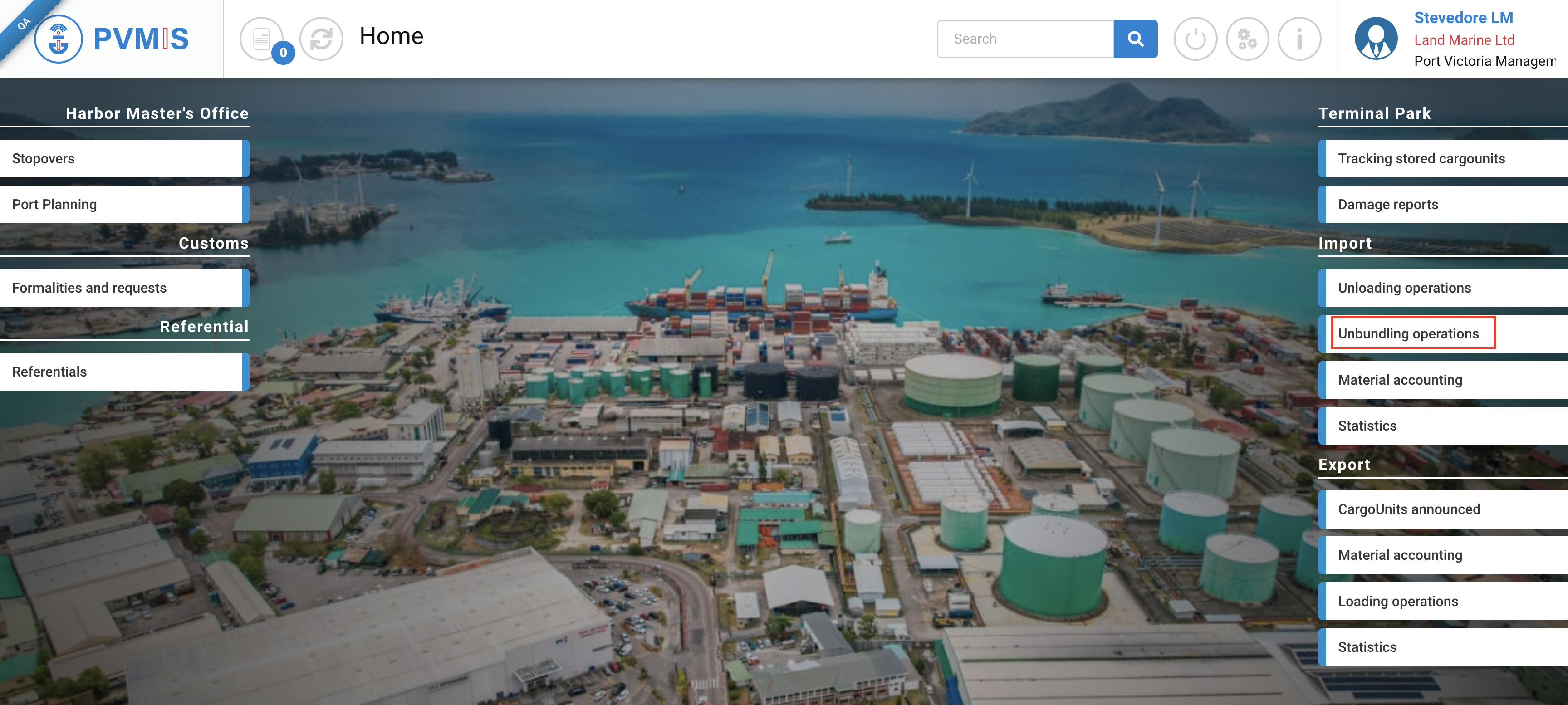This screenshot has width=1568, height=705.
Task: Open the Referentials entry
Action: pos(122,372)
